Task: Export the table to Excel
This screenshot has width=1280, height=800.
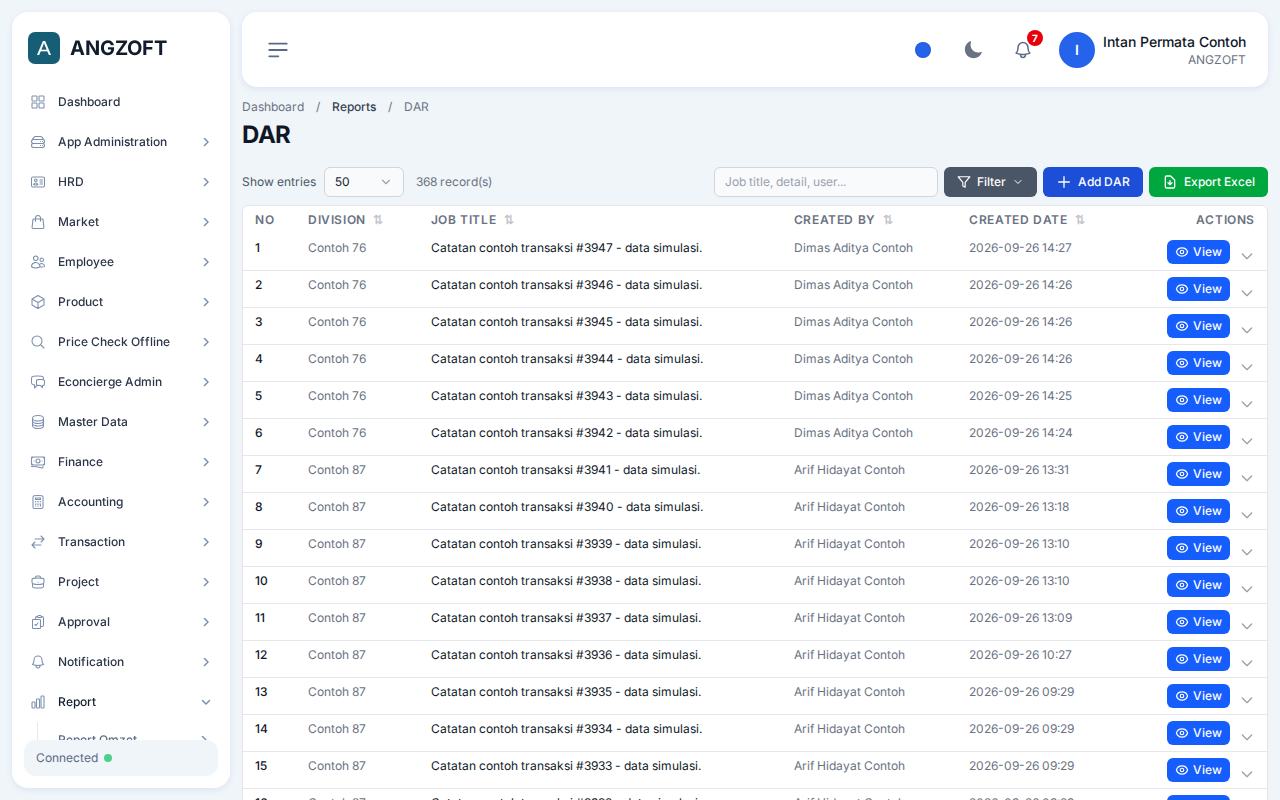Action: 1208,182
